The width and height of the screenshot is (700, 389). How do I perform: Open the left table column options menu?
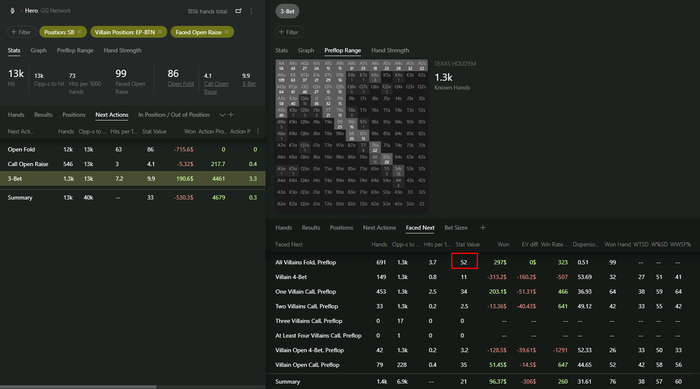[258, 131]
